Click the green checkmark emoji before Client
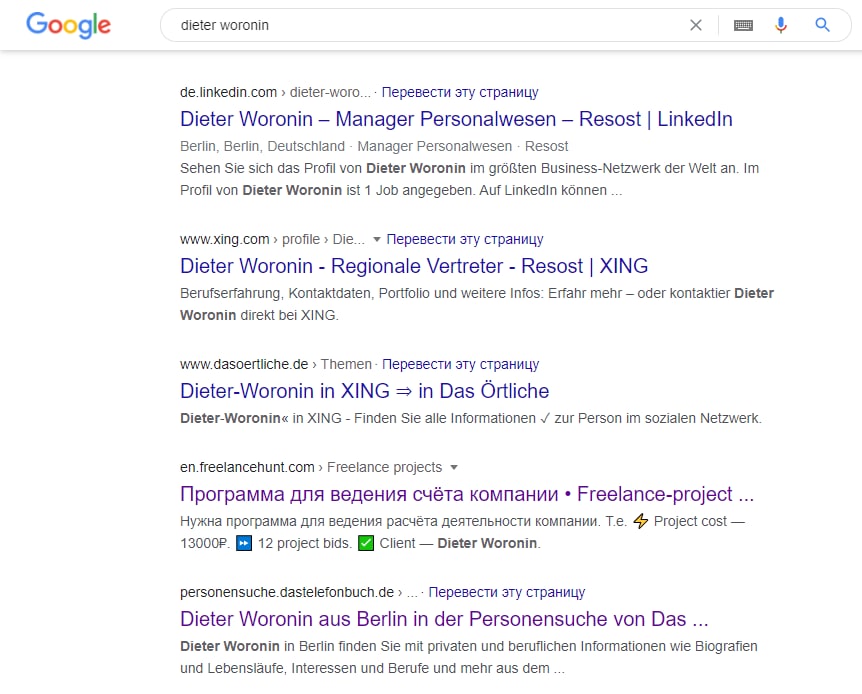The image size is (862, 694). click(x=366, y=543)
